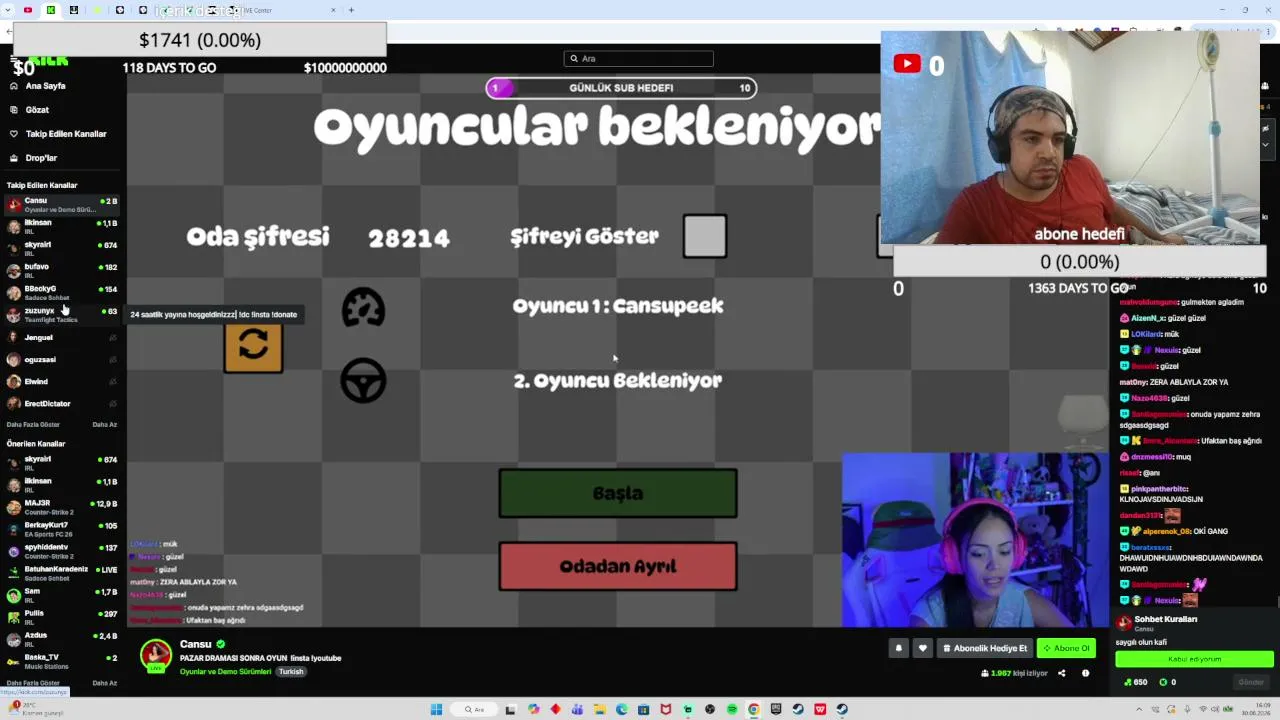Viewport: 1280px width, 720px height.
Task: Open the Oyunlar ve Demo Sürümleri category link
Action: click(226, 672)
